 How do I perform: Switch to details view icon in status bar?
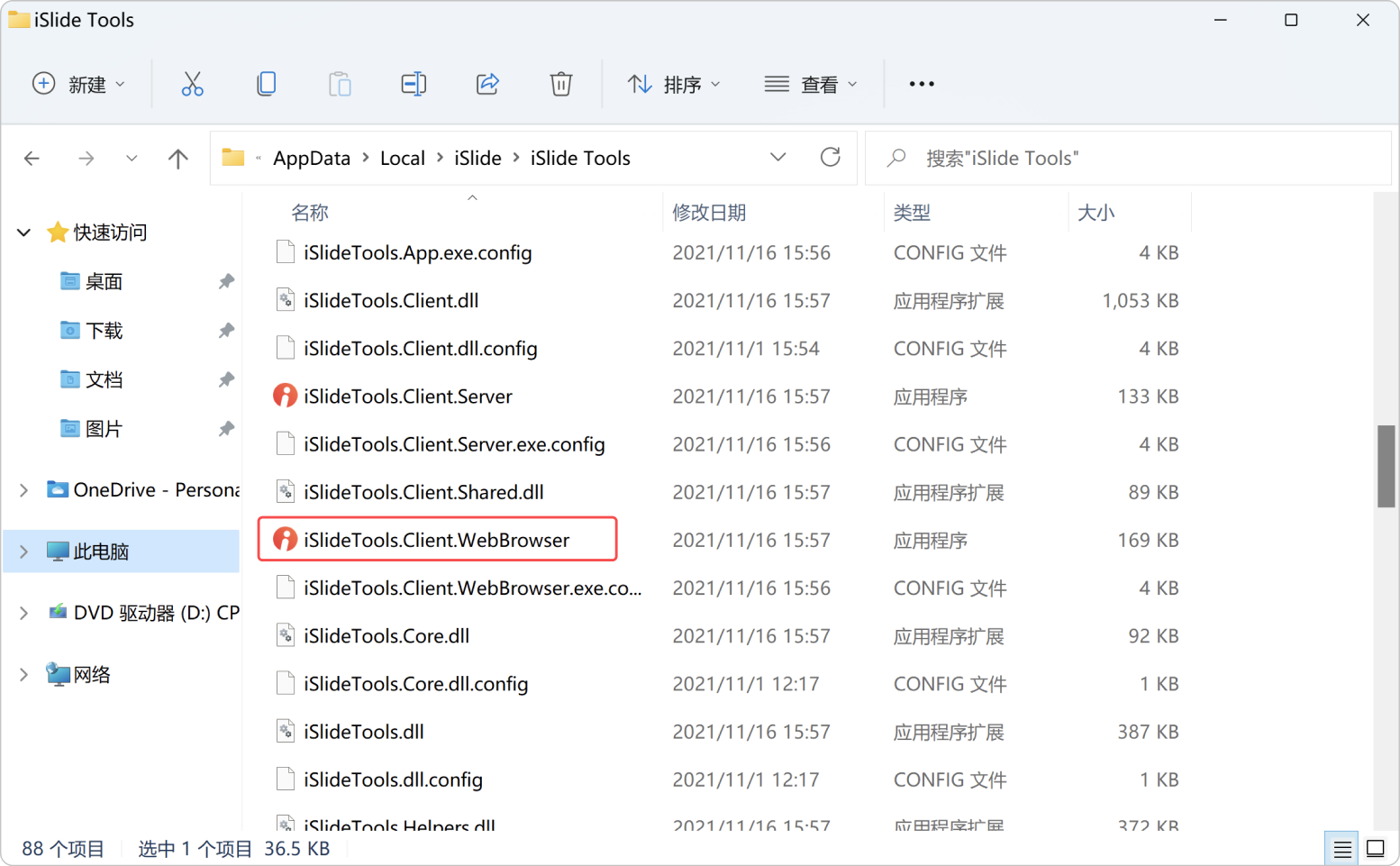(1342, 849)
